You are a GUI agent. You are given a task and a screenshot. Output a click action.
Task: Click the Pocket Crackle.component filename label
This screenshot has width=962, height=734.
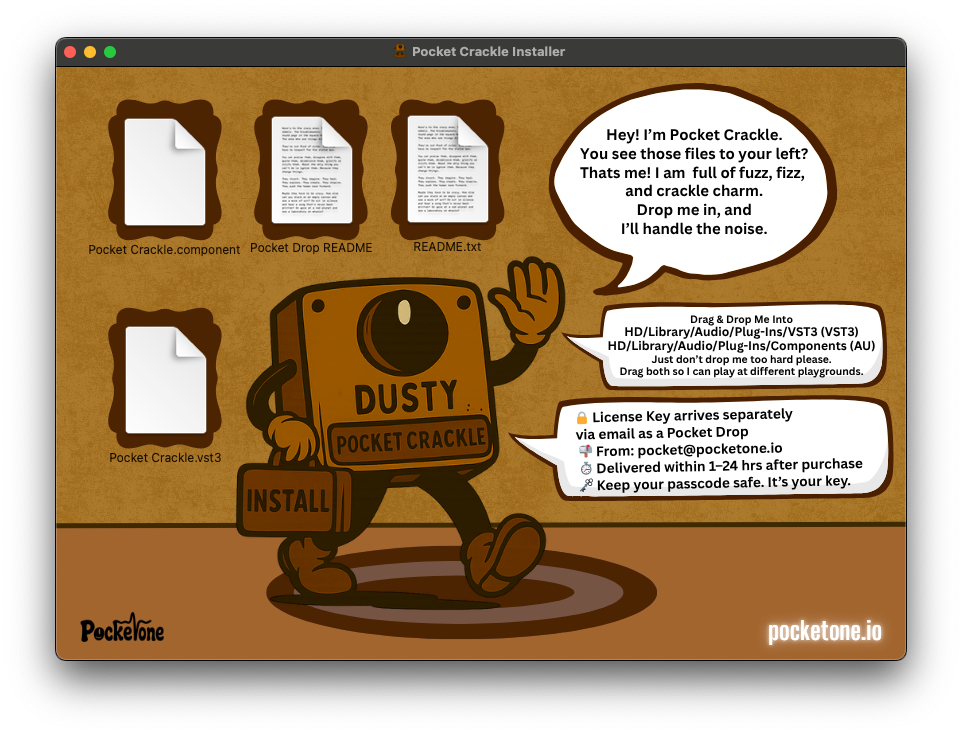point(164,250)
